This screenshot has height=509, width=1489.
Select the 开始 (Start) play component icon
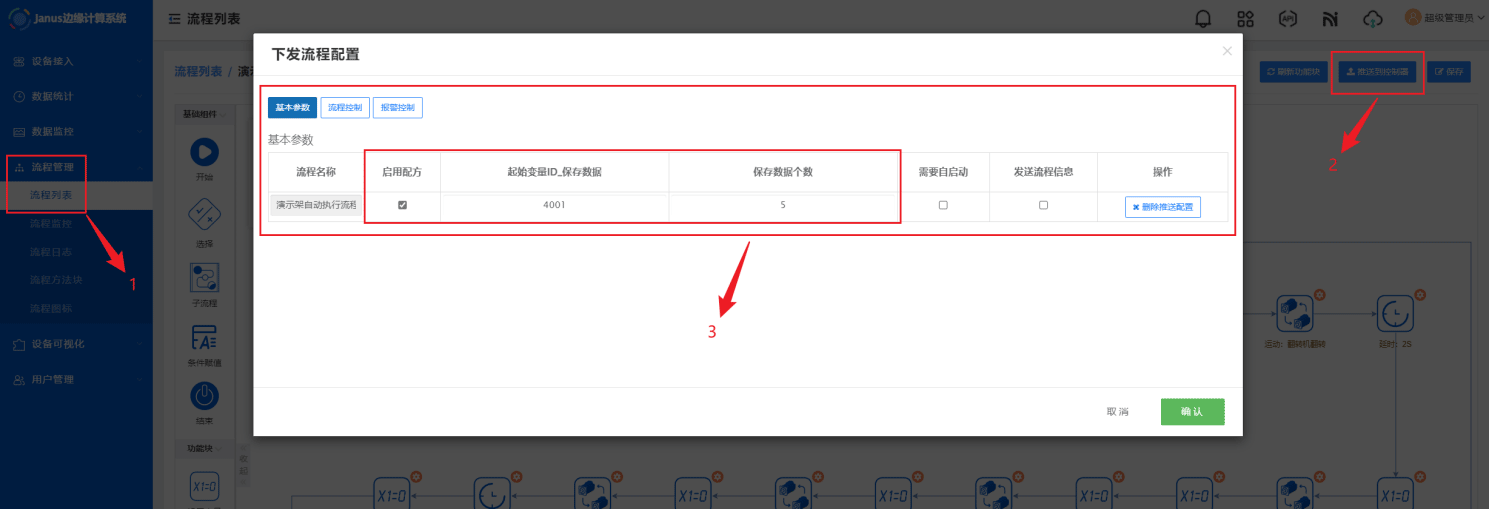(x=204, y=152)
